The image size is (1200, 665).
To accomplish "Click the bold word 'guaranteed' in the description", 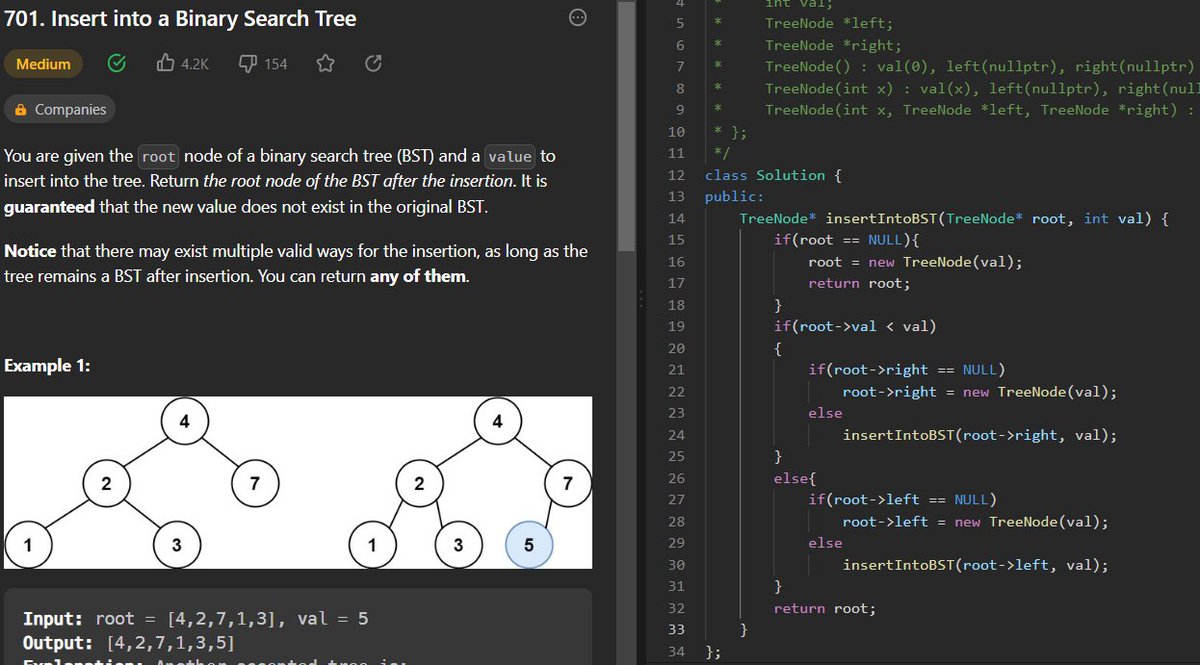I will point(50,208).
